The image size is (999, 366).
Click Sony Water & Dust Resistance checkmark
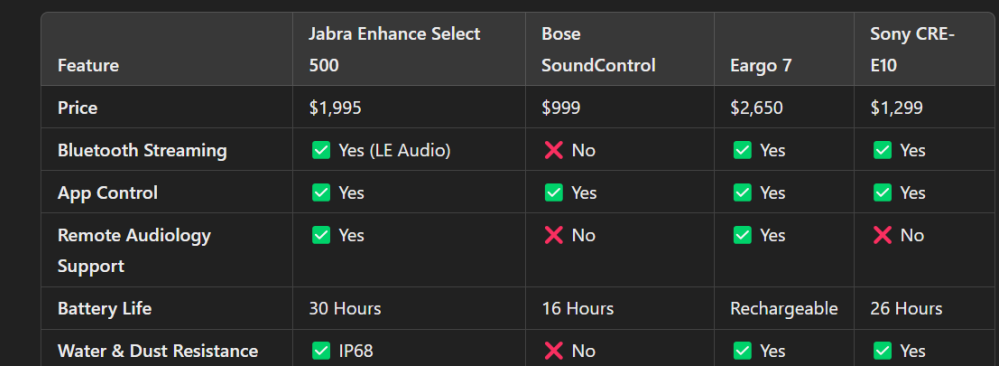click(882, 351)
